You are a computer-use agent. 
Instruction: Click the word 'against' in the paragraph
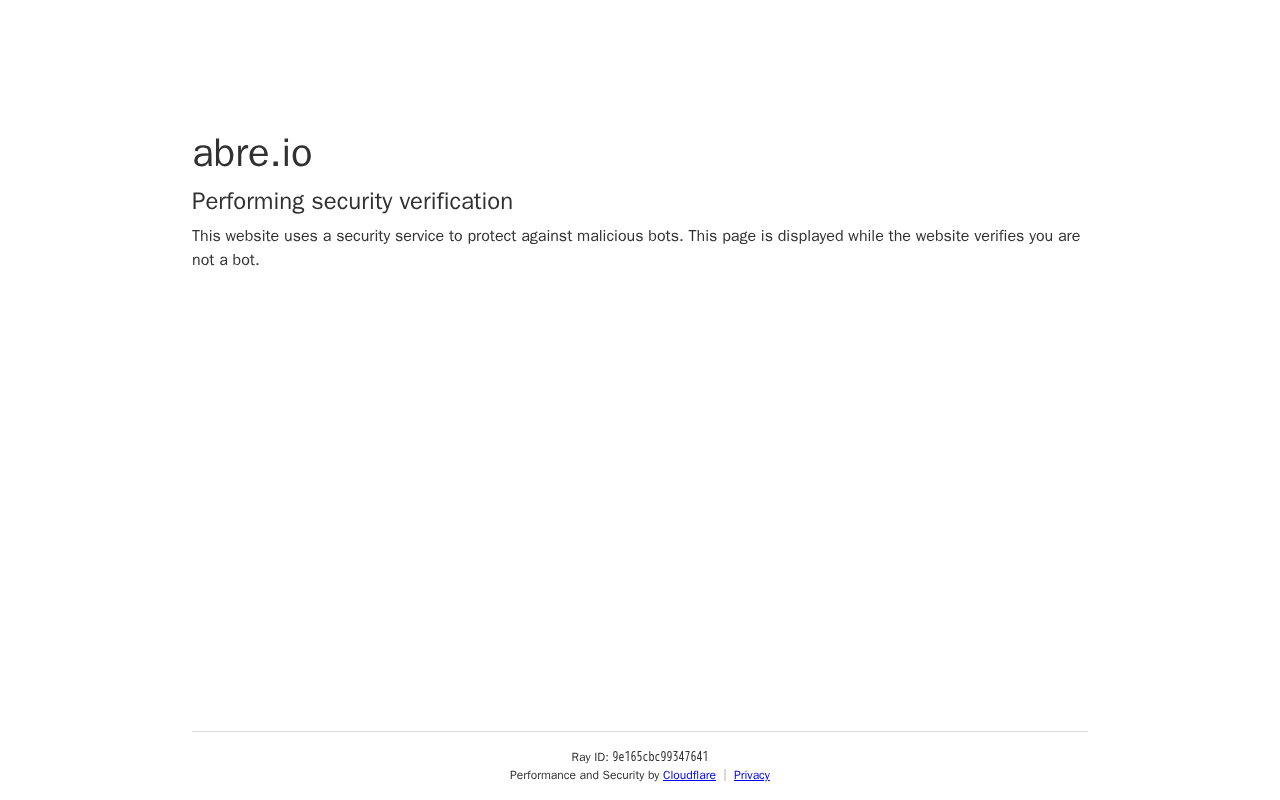coord(547,236)
